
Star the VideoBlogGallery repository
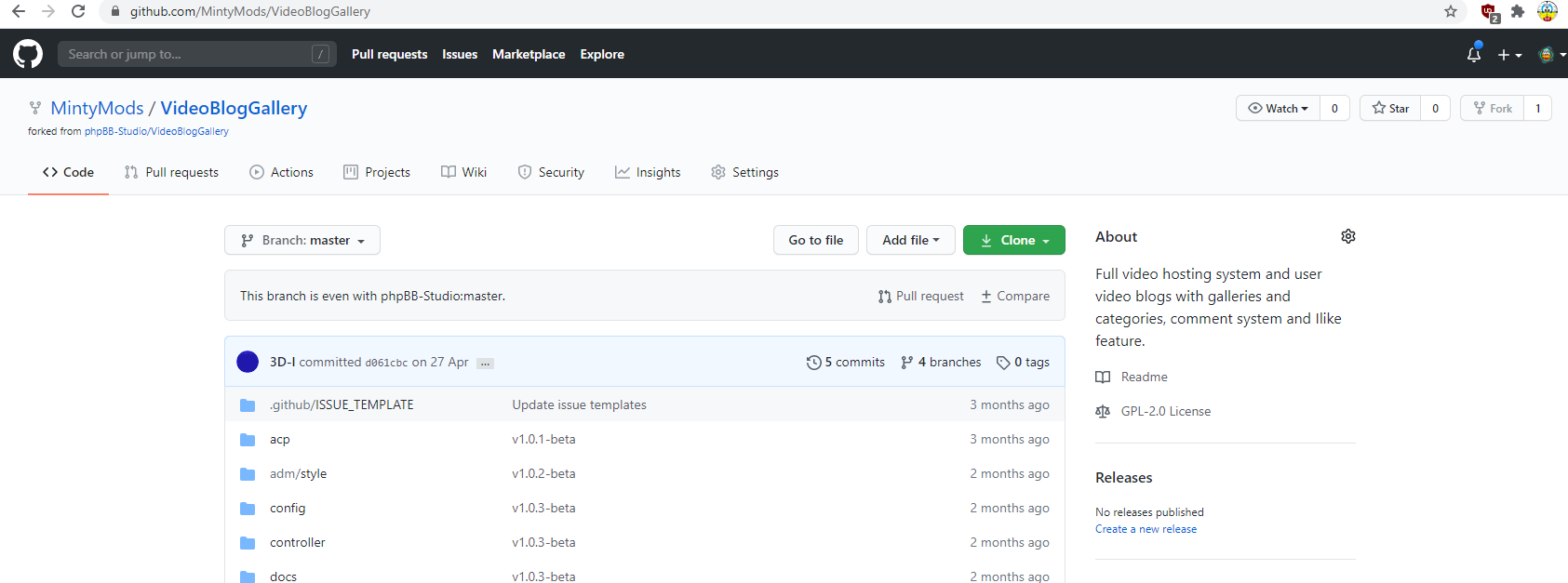point(1390,108)
